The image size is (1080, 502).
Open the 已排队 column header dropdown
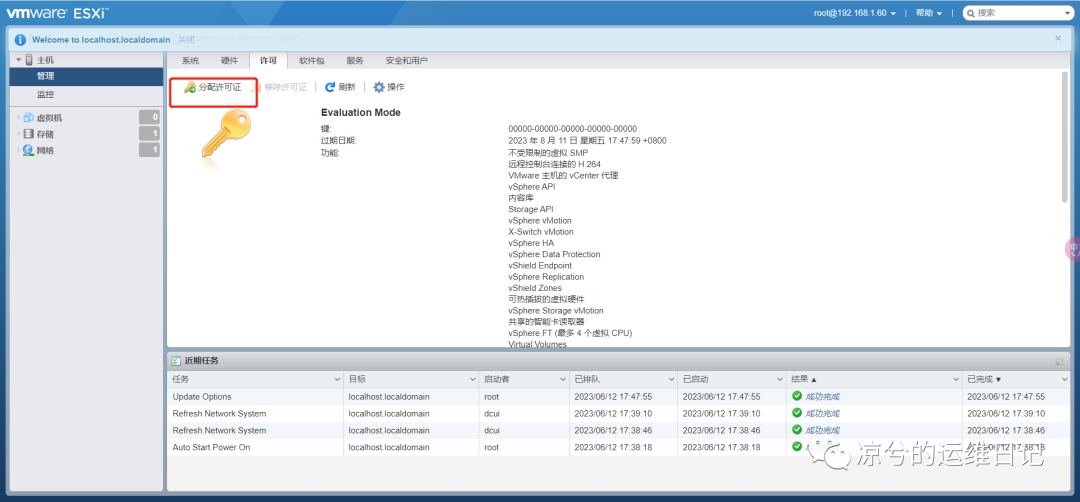671,379
